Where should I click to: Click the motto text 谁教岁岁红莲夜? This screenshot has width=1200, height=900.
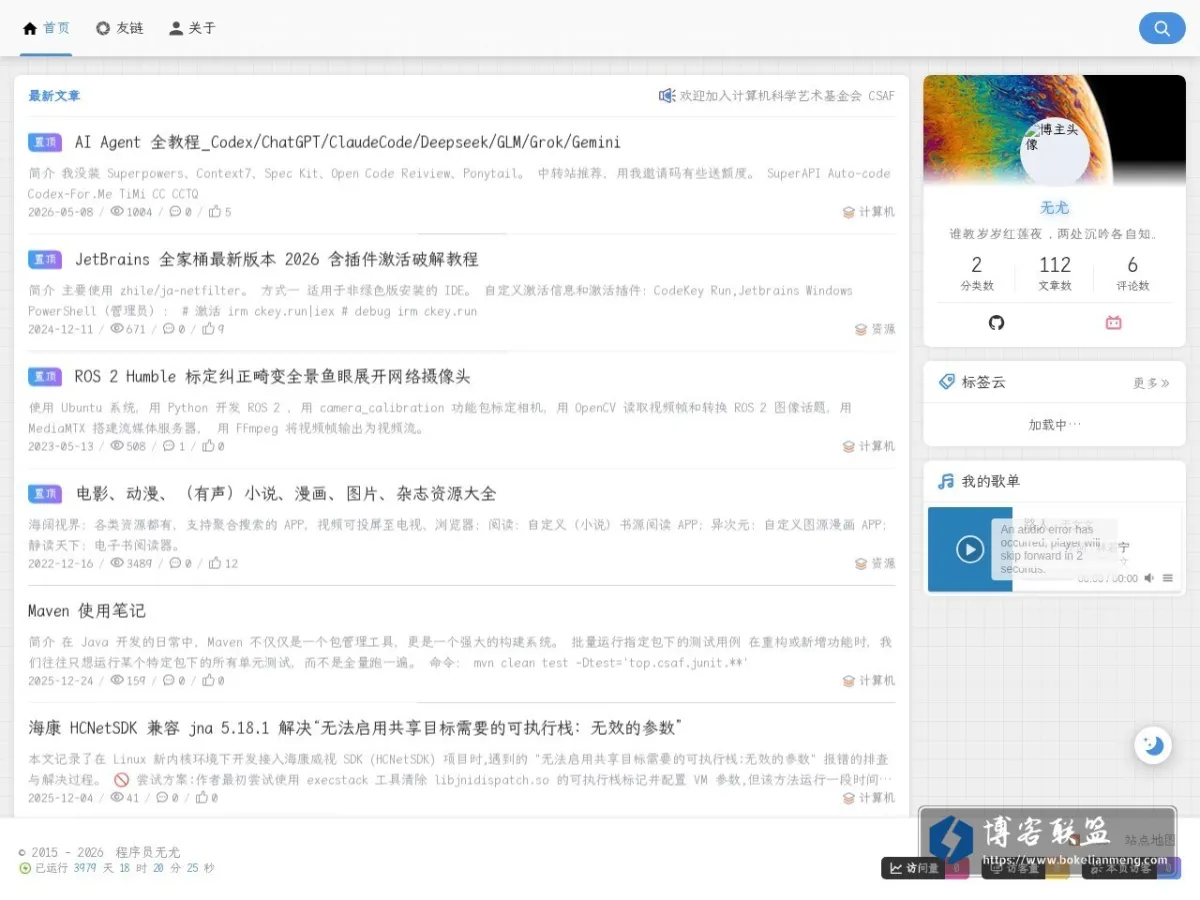1054,234
